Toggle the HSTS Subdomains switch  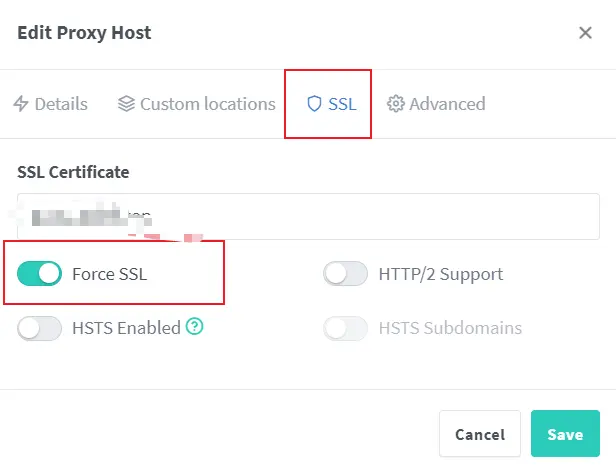coord(346,328)
